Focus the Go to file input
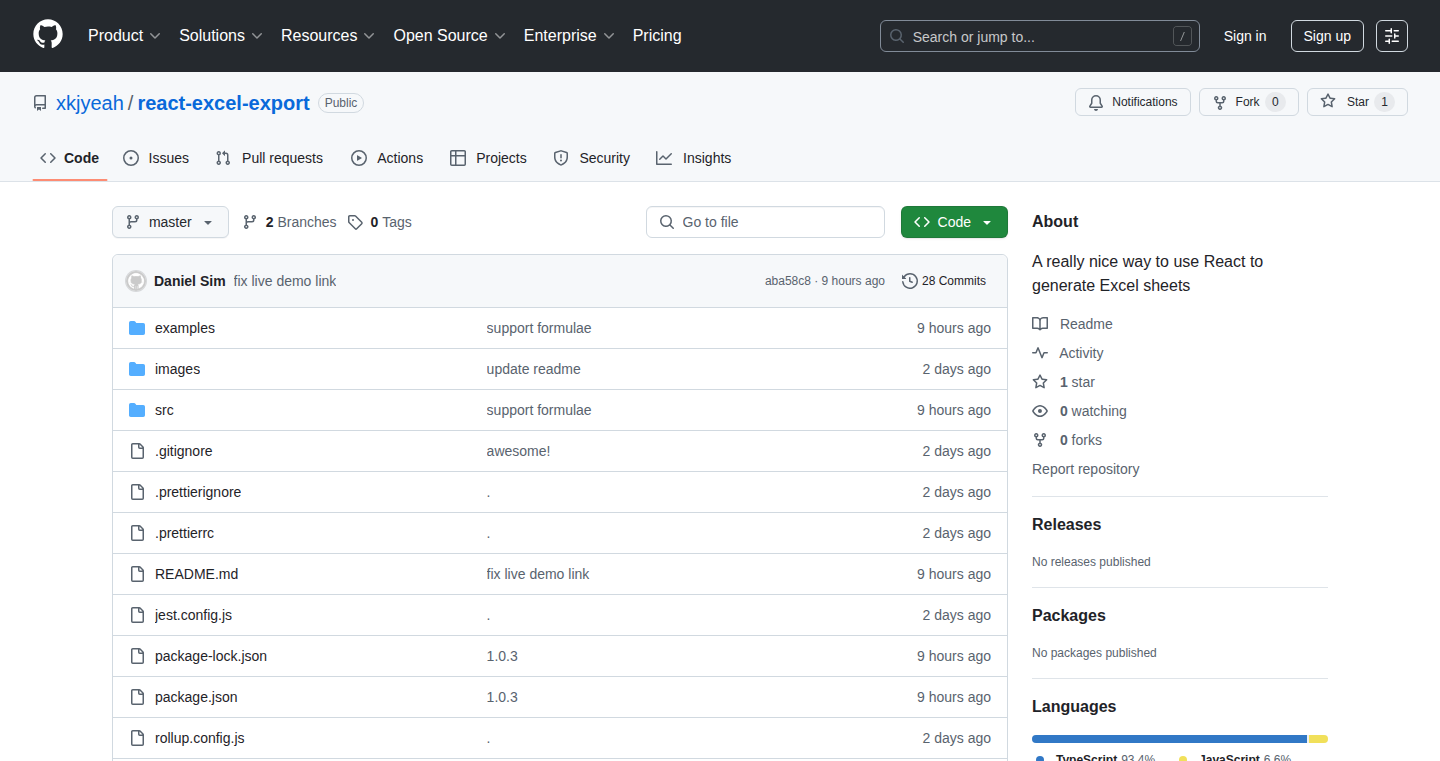 [765, 222]
